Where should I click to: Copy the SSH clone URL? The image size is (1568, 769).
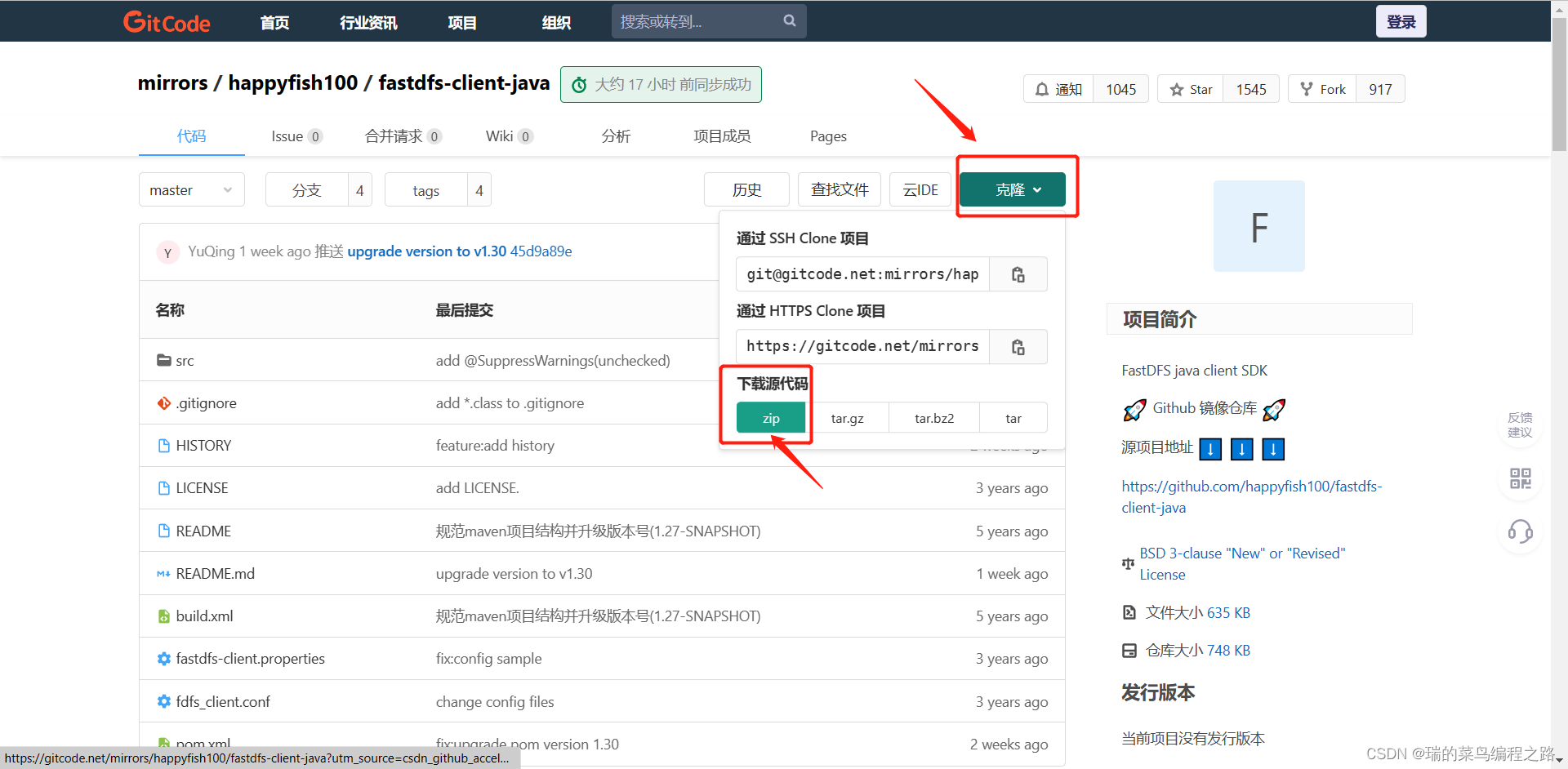(1018, 274)
